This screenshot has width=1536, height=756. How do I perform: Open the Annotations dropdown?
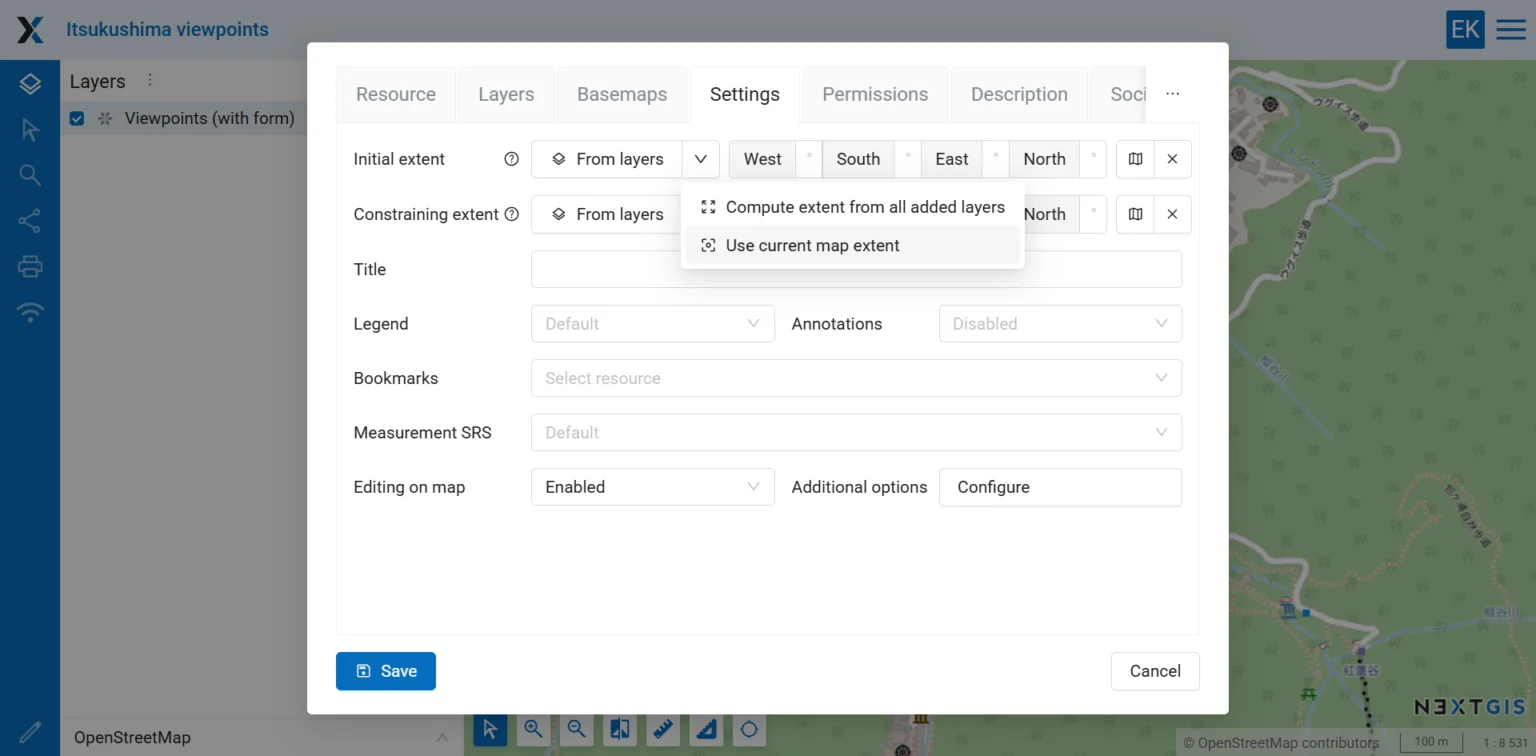(1060, 324)
